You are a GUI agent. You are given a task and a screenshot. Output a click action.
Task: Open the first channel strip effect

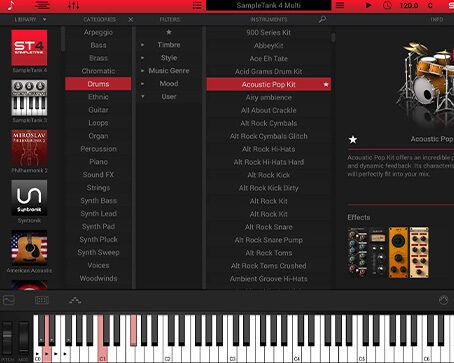pos(357,252)
